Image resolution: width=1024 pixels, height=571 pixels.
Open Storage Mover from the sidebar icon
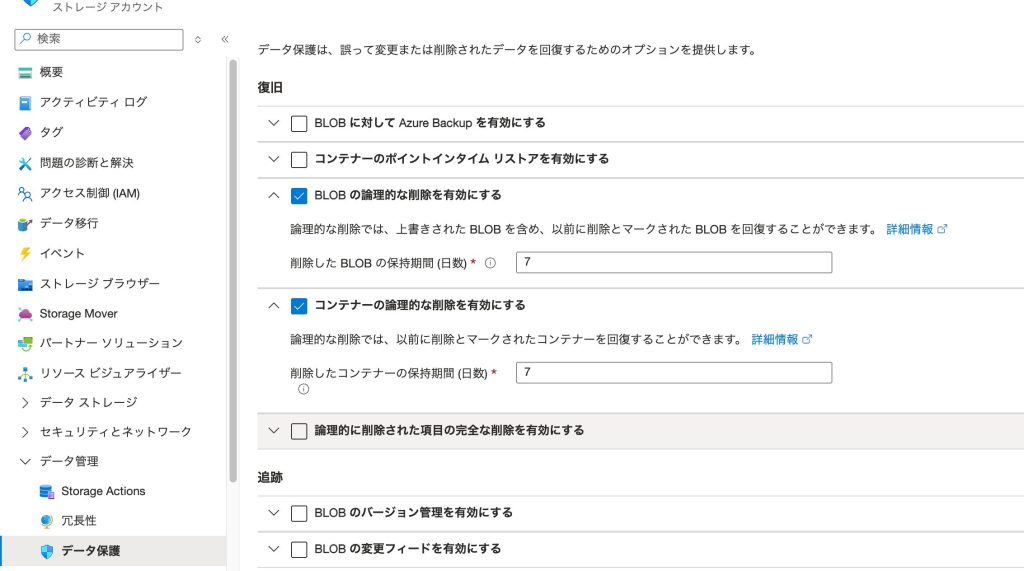click(x=25, y=313)
